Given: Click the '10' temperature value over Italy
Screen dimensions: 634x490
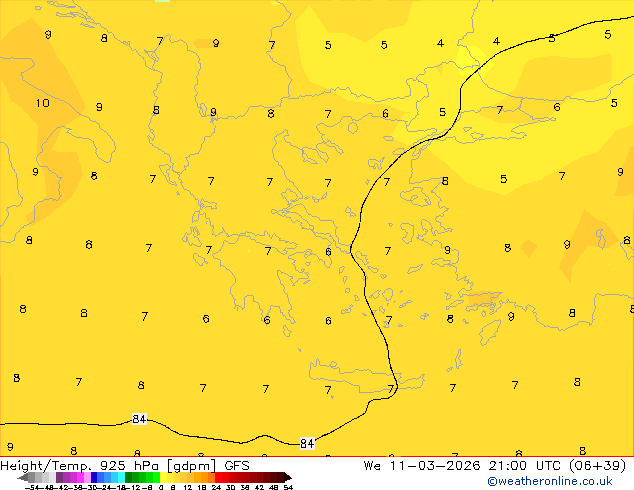Looking at the screenshot, I should pos(42,103).
